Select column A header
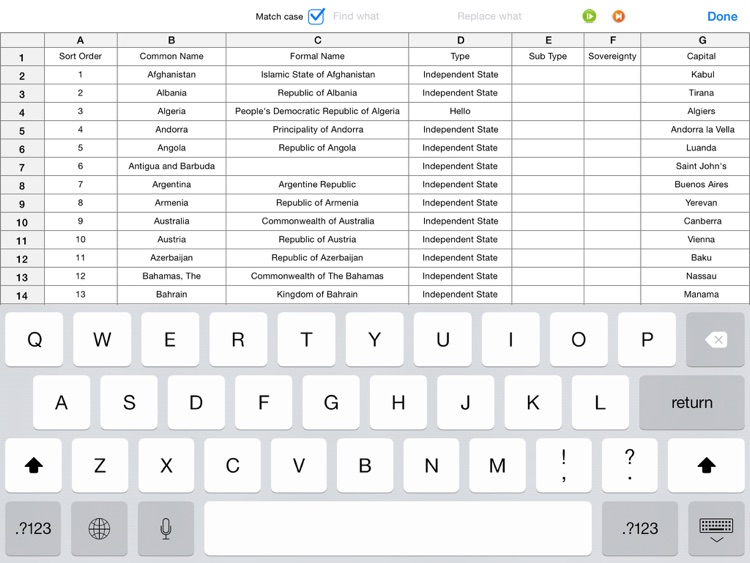 [x=80, y=40]
